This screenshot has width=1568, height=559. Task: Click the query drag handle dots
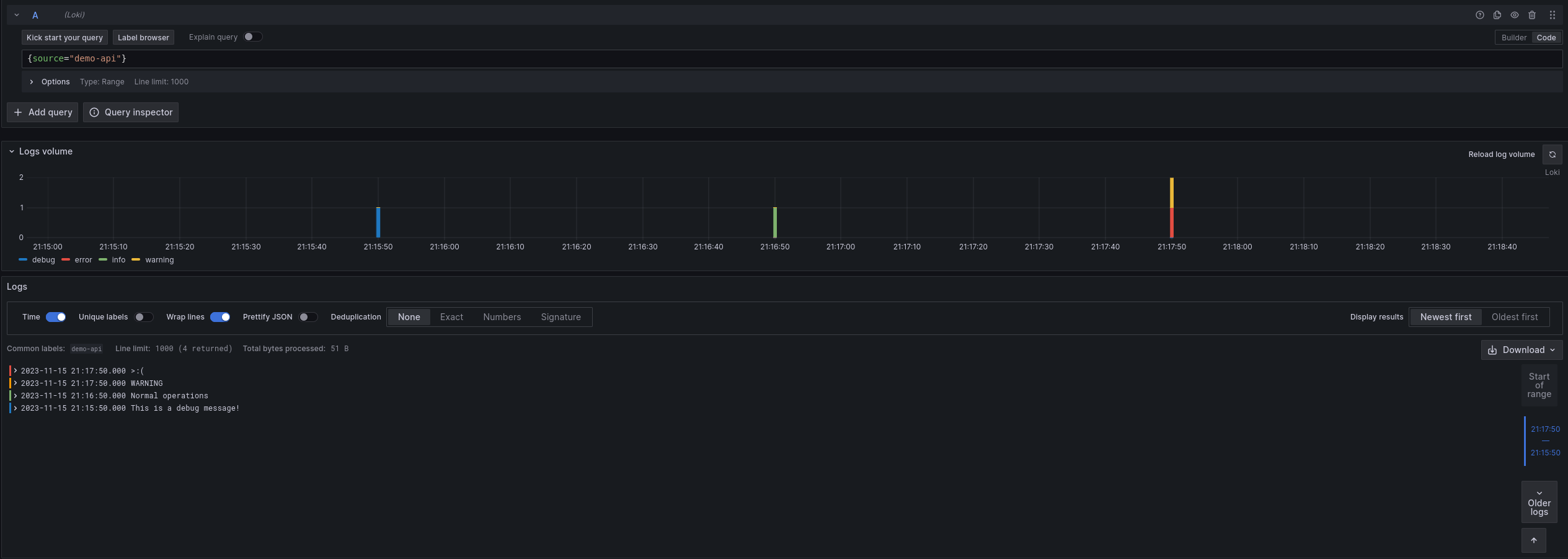coord(1552,15)
